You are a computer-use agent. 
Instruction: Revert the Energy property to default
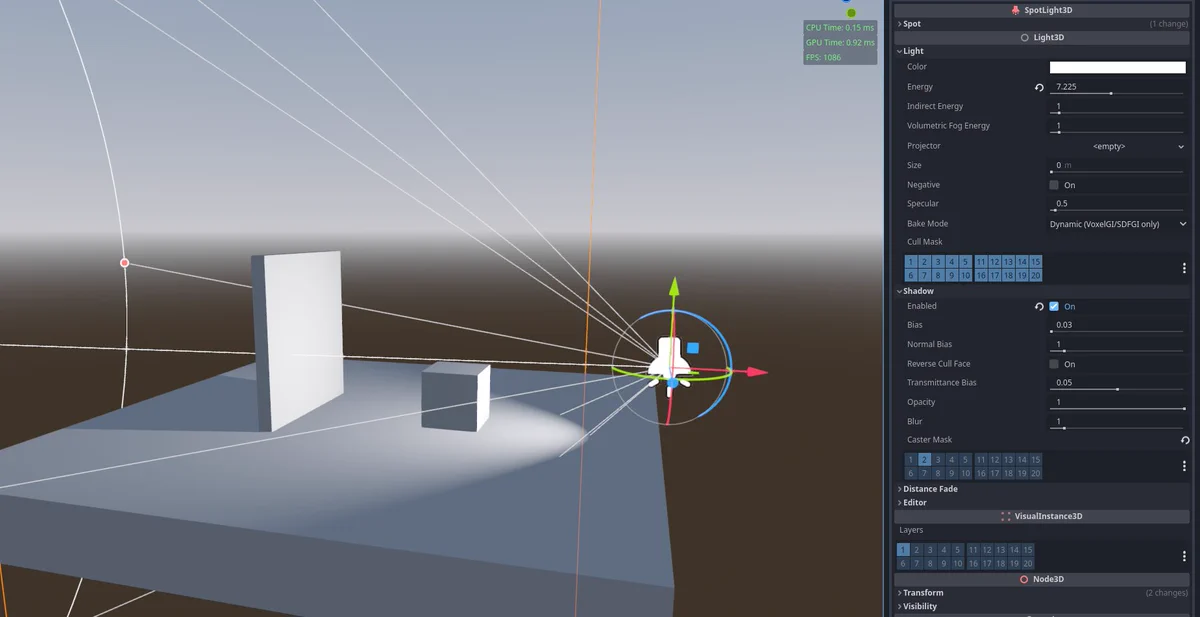(x=1039, y=87)
